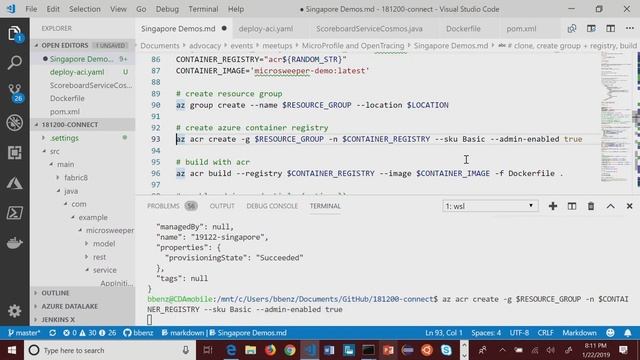Screen dimensions: 640x360
Task: Click Ln 93, Col 1 in status bar
Action: click(444, 333)
